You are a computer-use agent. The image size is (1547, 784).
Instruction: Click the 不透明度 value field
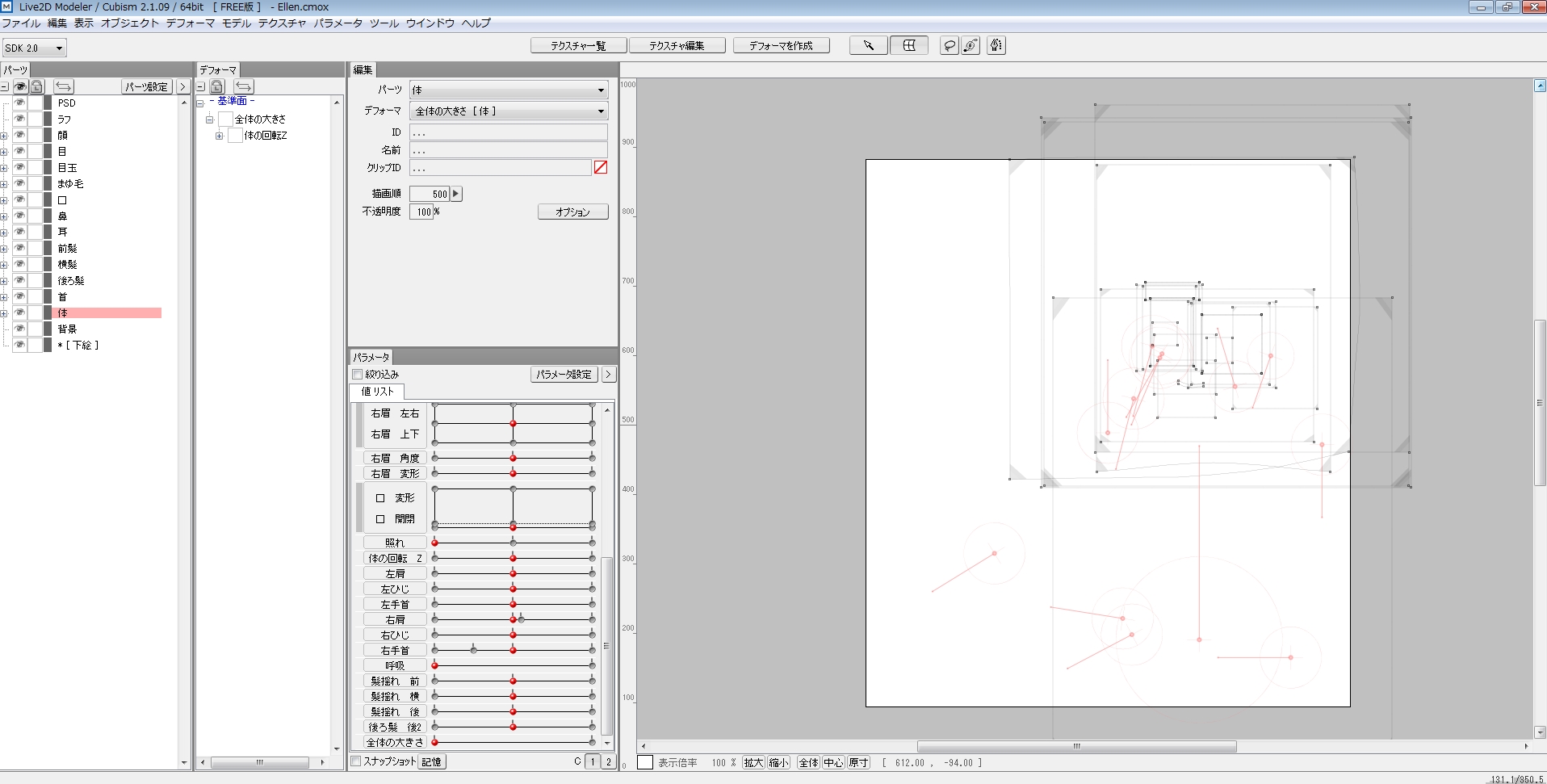pyautogui.click(x=422, y=212)
